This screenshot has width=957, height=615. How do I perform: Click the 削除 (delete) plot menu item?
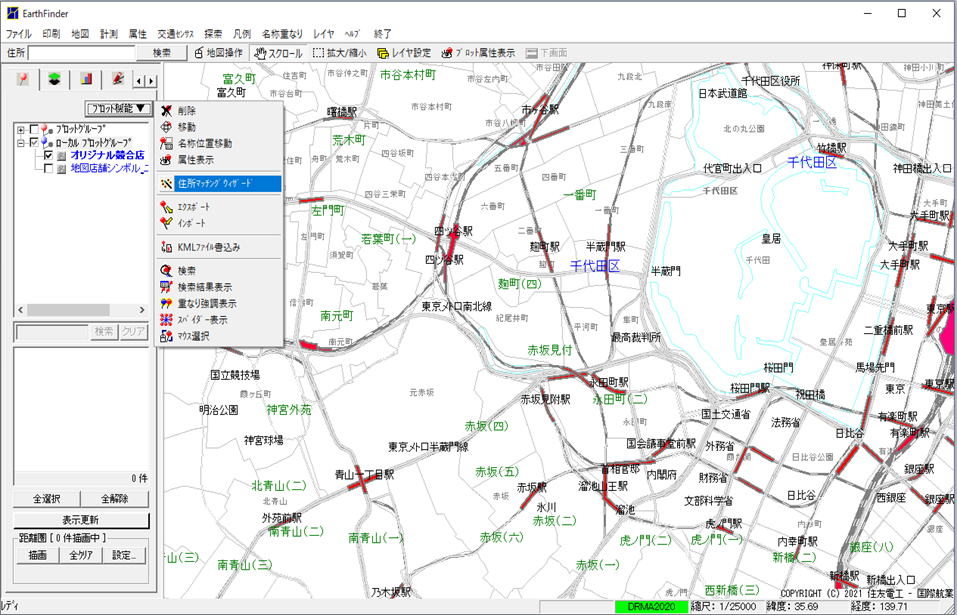[x=187, y=111]
